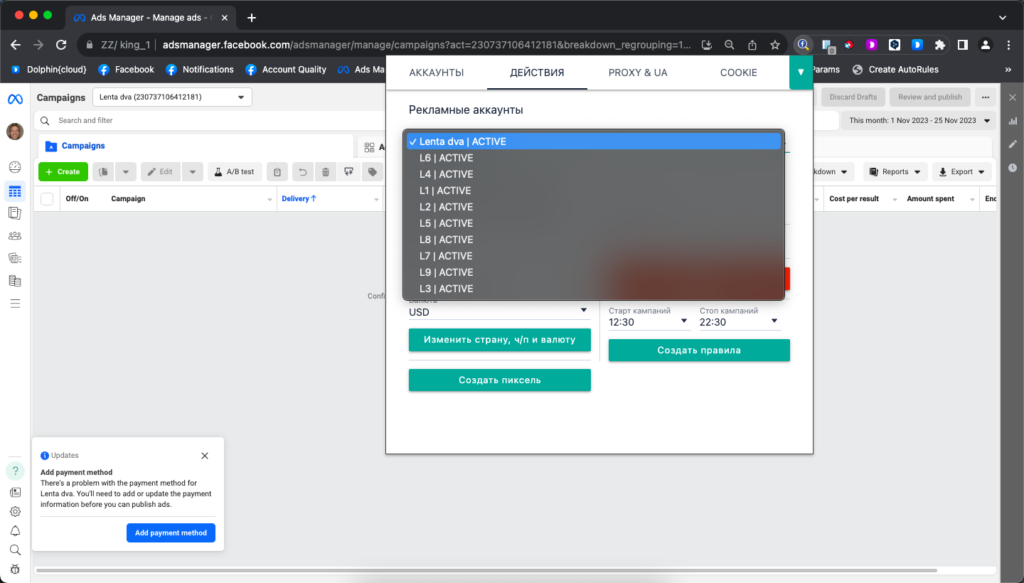1024x583 pixels.
Task: Click the Add payment method button
Action: 170,533
